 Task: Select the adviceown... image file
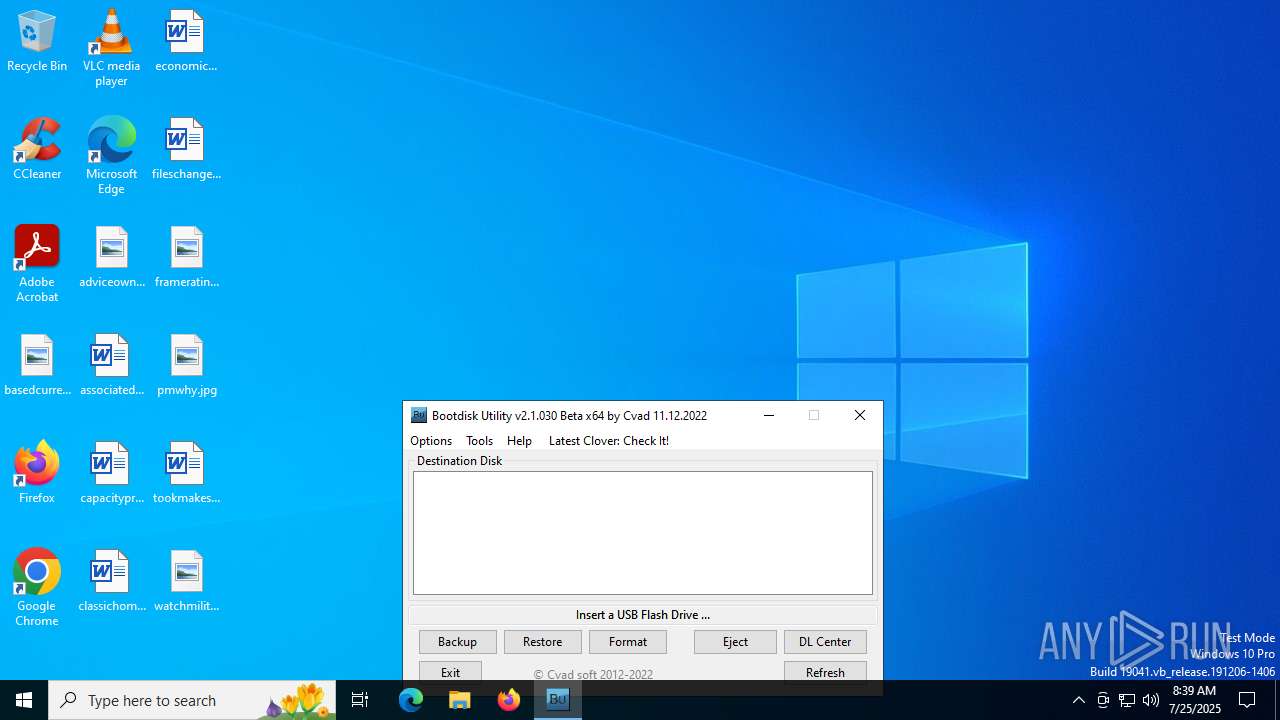[x=111, y=257]
